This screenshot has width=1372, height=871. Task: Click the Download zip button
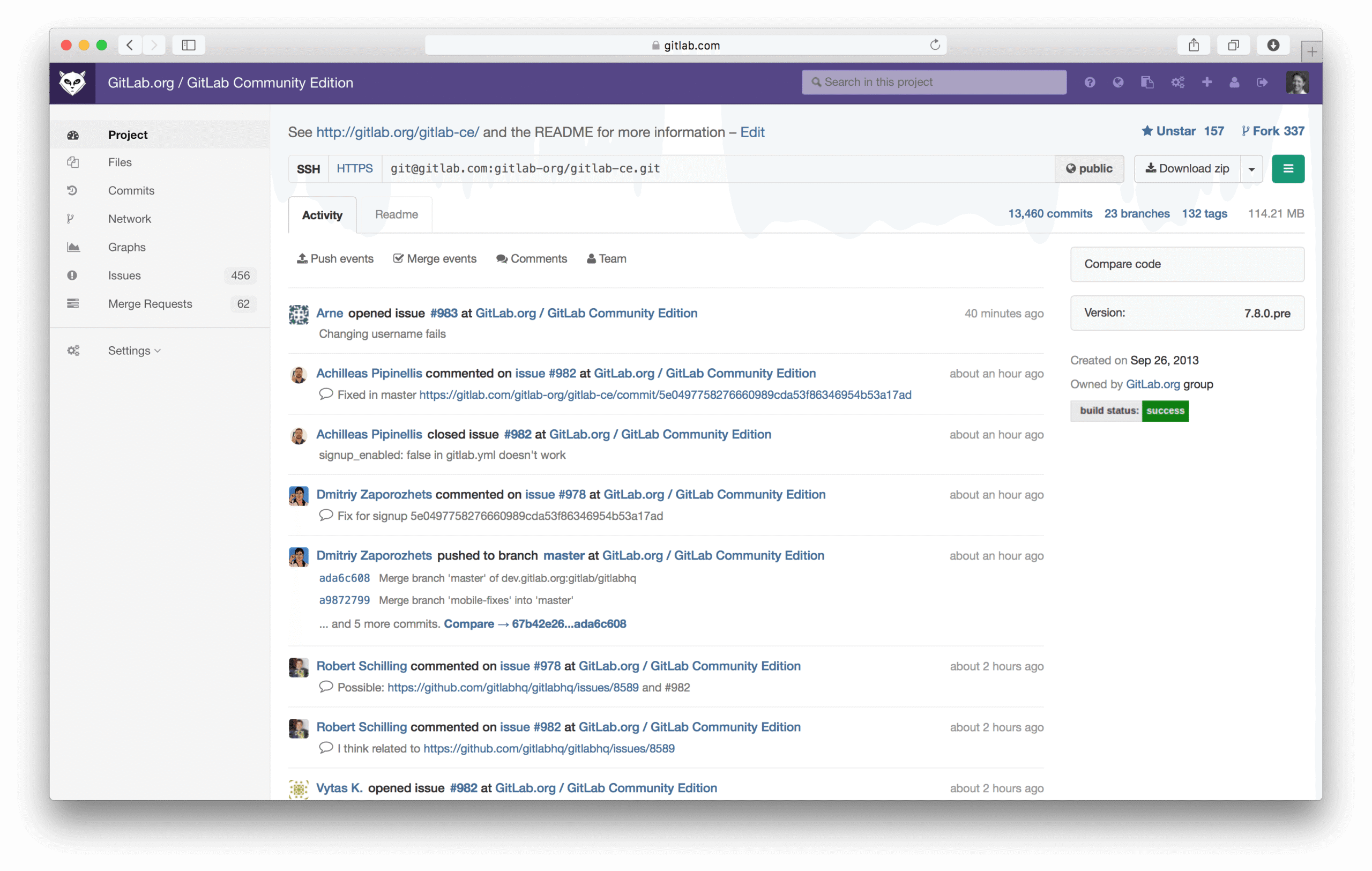click(1188, 169)
